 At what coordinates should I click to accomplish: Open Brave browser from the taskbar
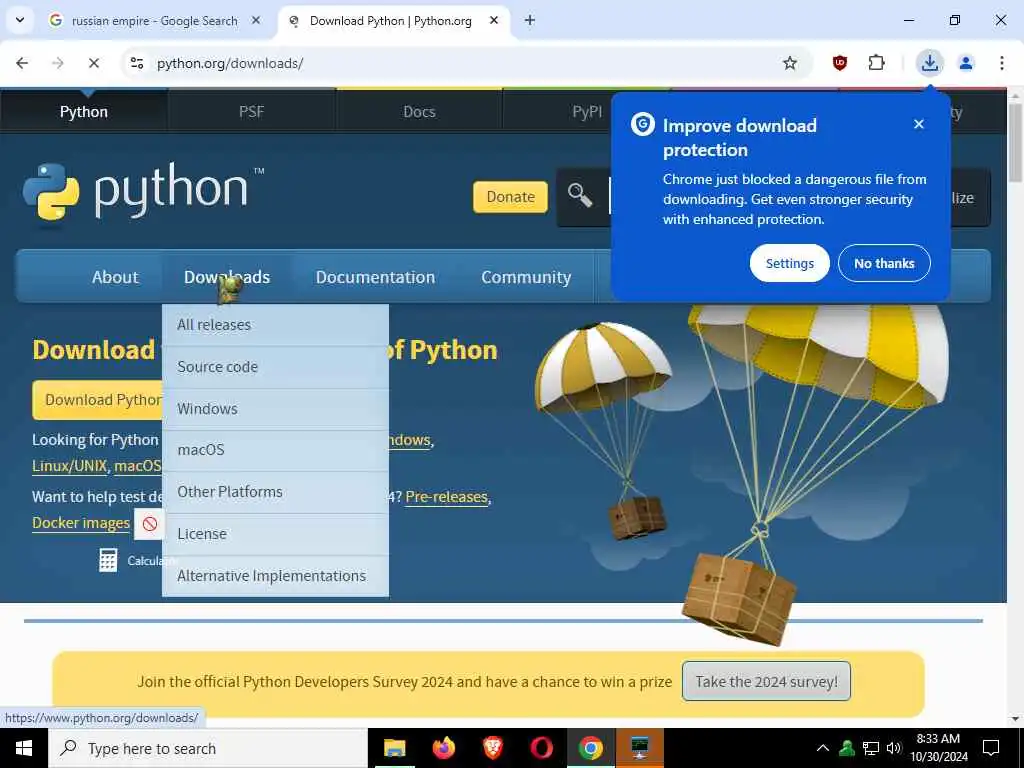point(492,748)
